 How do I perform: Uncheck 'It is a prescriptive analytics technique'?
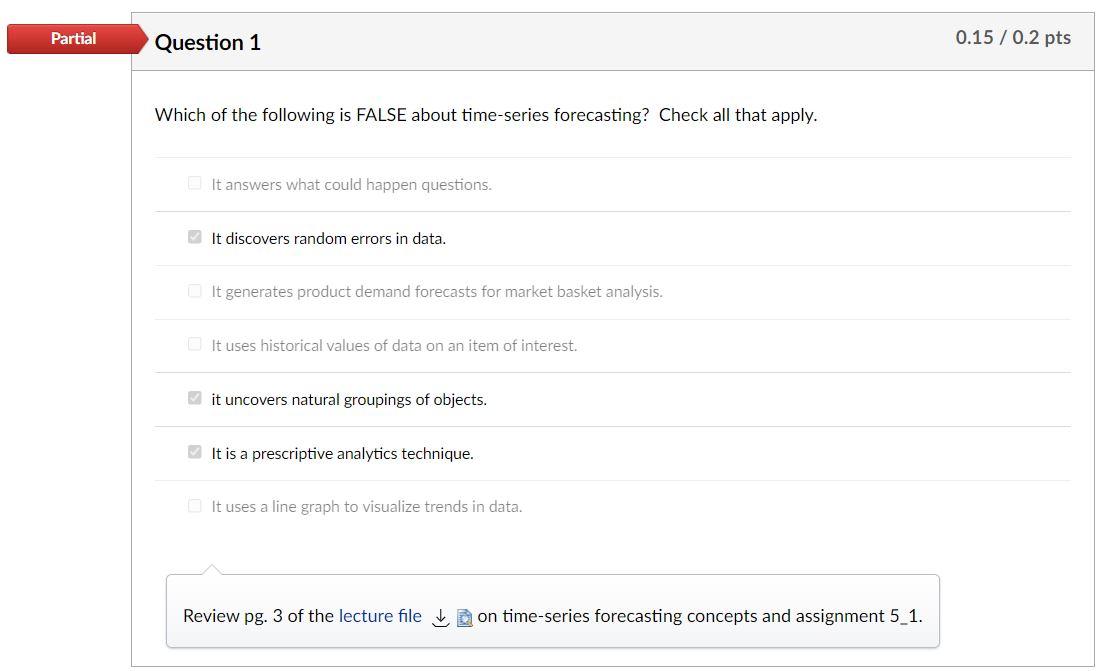pos(194,452)
